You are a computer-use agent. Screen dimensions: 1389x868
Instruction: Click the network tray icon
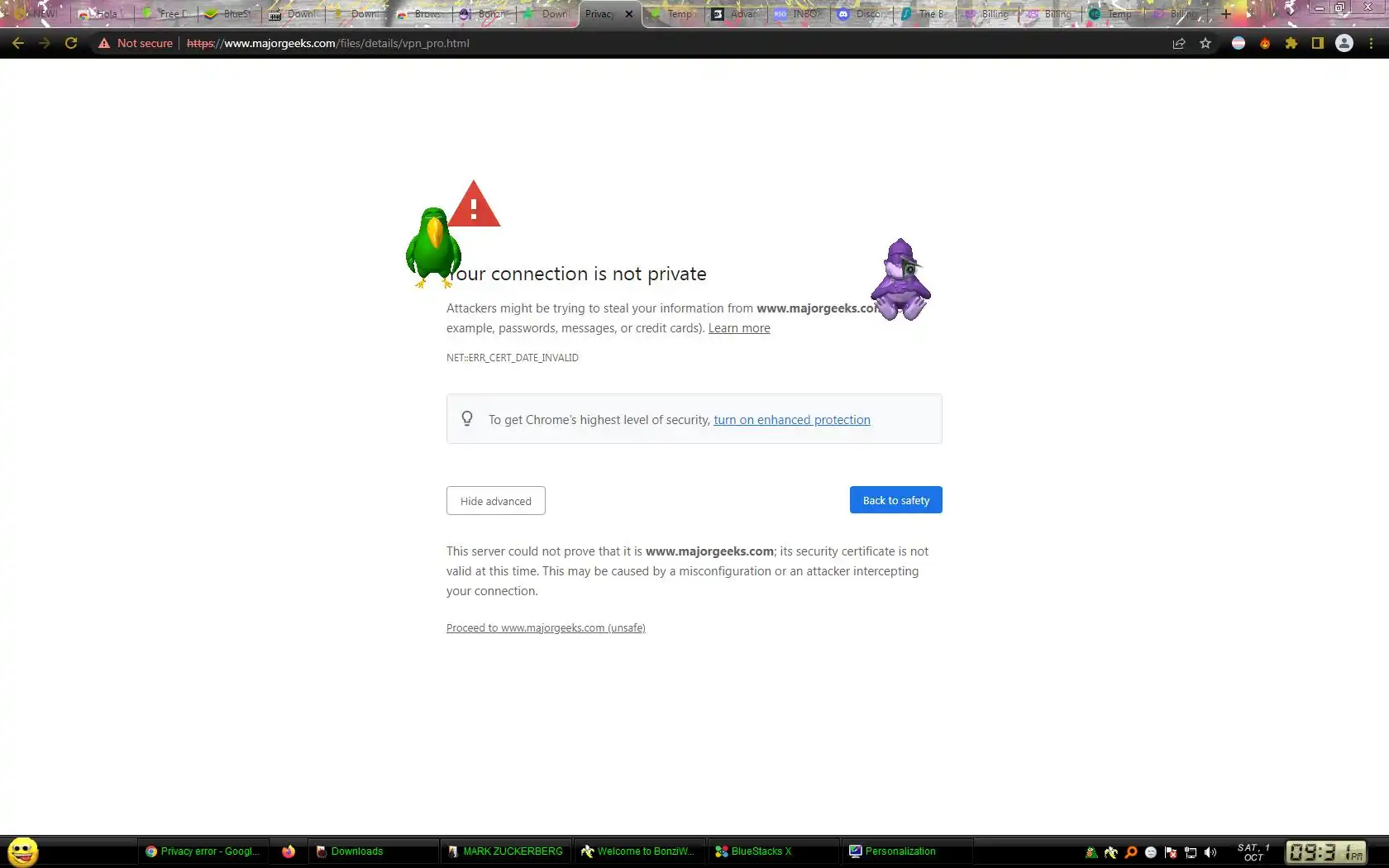pyautogui.click(x=1191, y=851)
